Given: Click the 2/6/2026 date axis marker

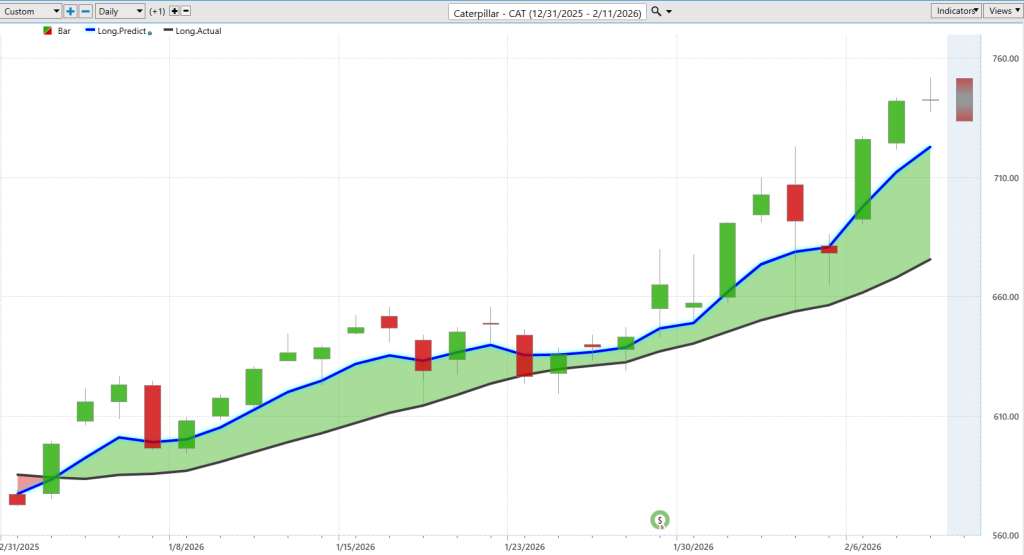Looking at the screenshot, I should pos(862,547).
